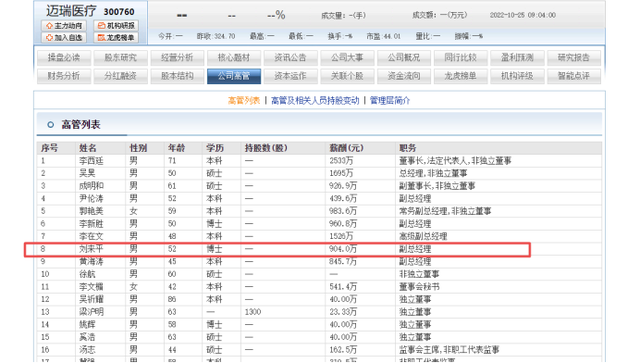Click the 薪酬(元) column header
The width and height of the screenshot is (640, 363).
[347, 148]
